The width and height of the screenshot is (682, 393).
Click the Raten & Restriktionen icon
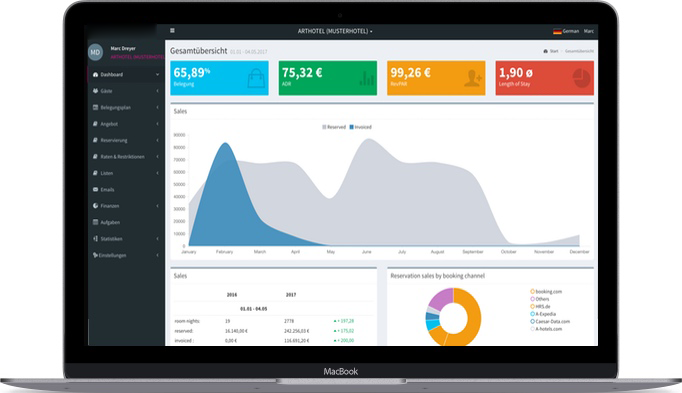pyautogui.click(x=95, y=157)
